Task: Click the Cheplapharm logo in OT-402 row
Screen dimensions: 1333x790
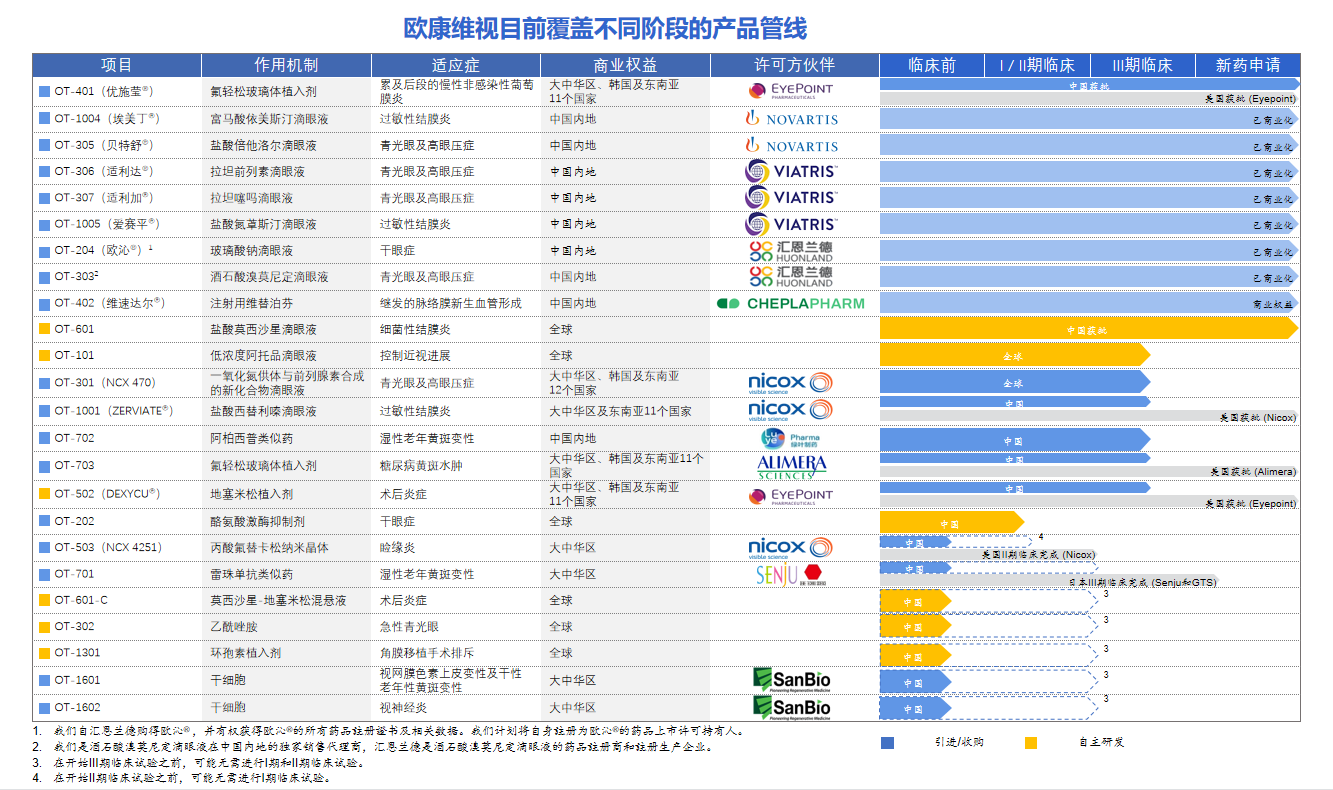Action: point(791,303)
